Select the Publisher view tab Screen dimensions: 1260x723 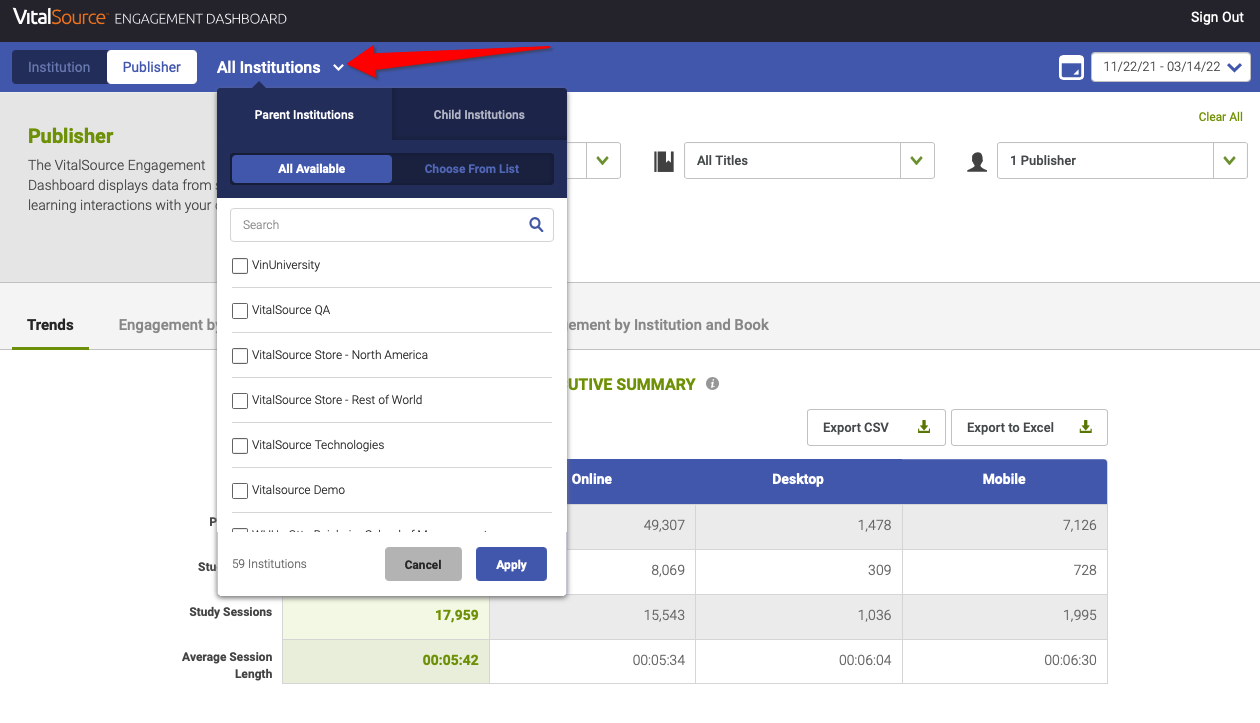[152, 67]
